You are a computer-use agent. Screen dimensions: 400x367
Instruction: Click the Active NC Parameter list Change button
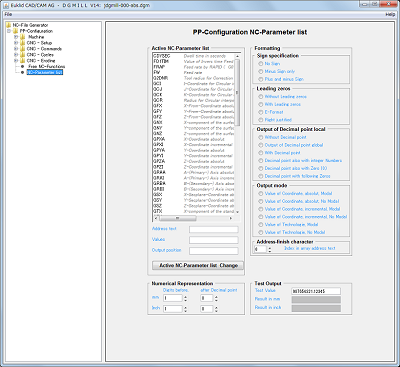coord(198,265)
